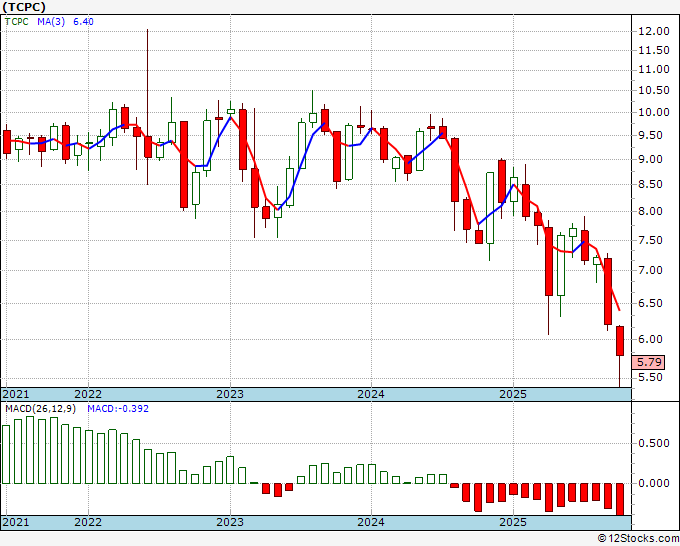
Task: Click the latest red candlestick near 6.00
Action: 620,341
